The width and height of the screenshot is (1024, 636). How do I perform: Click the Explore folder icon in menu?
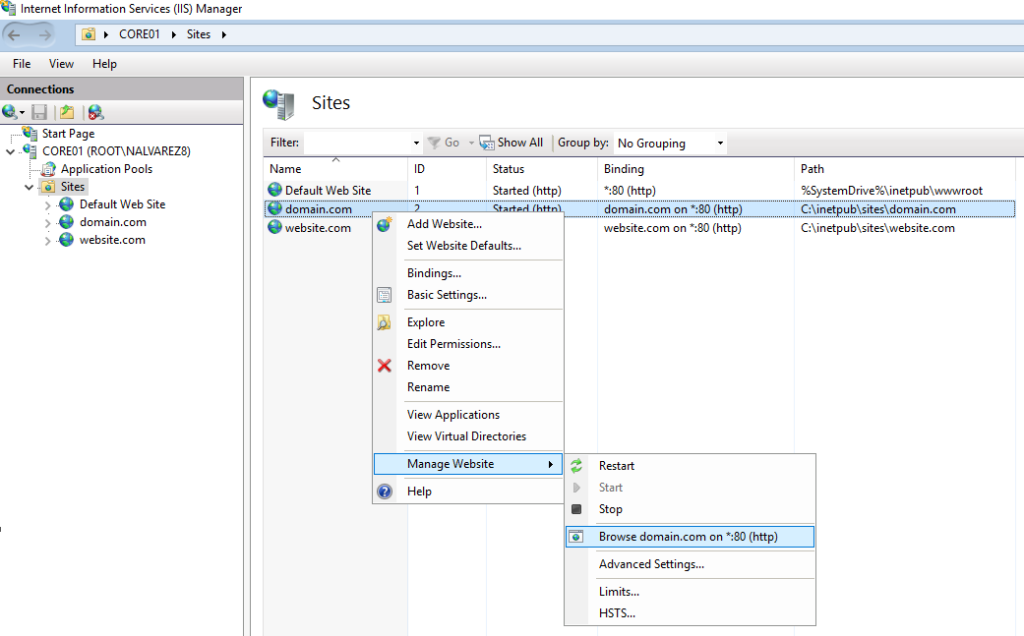click(x=384, y=322)
